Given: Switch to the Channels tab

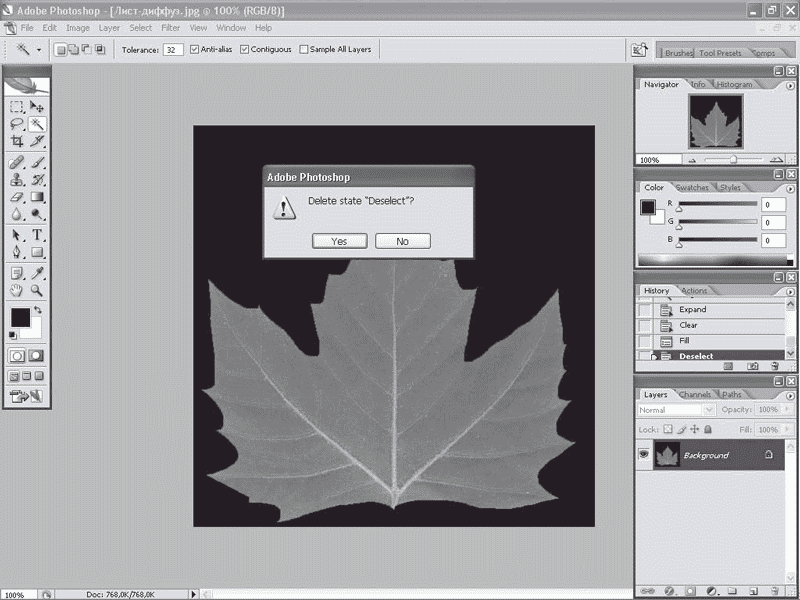Looking at the screenshot, I should (695, 394).
